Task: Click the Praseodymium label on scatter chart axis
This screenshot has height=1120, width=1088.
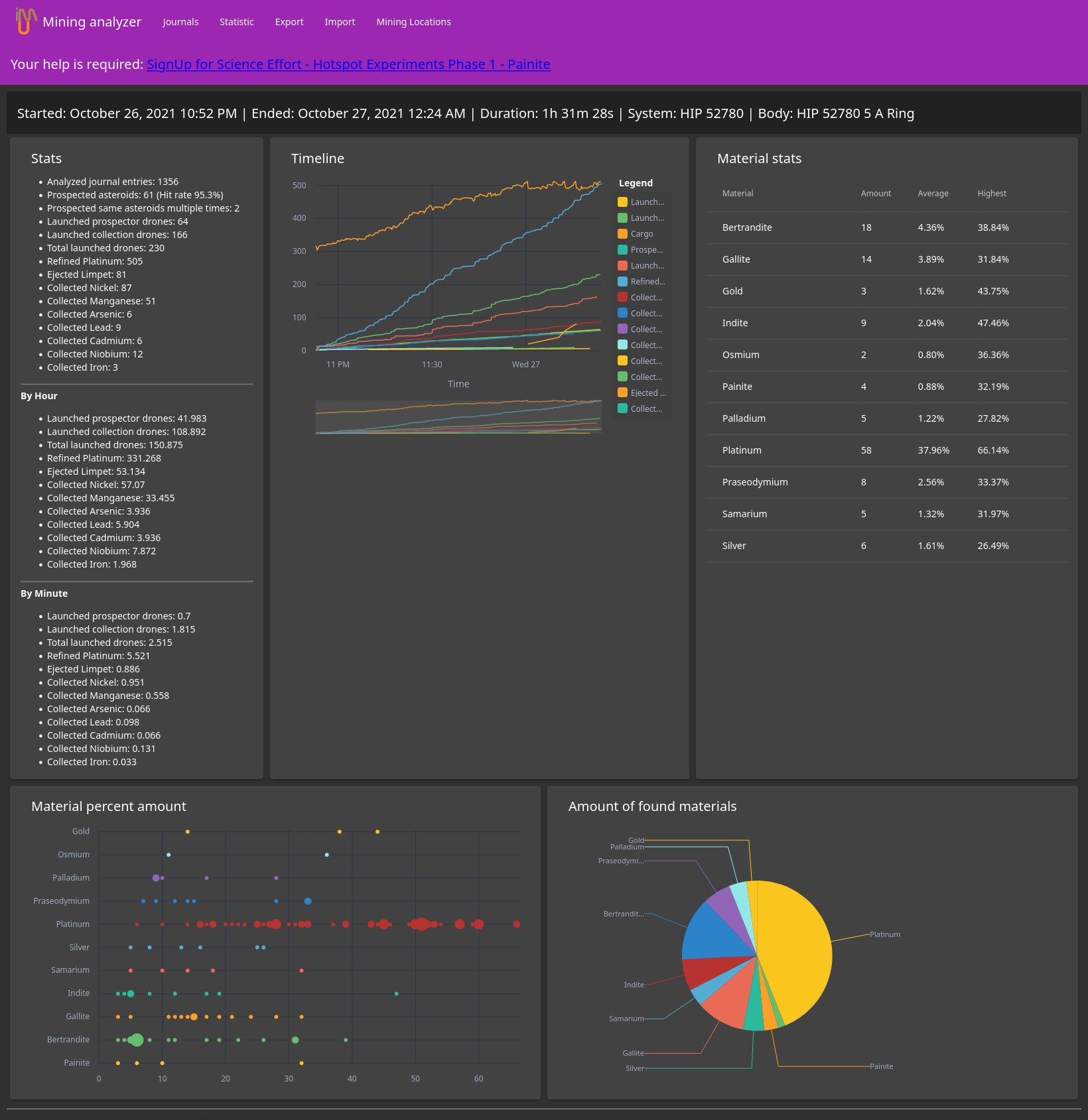Action: point(61,901)
